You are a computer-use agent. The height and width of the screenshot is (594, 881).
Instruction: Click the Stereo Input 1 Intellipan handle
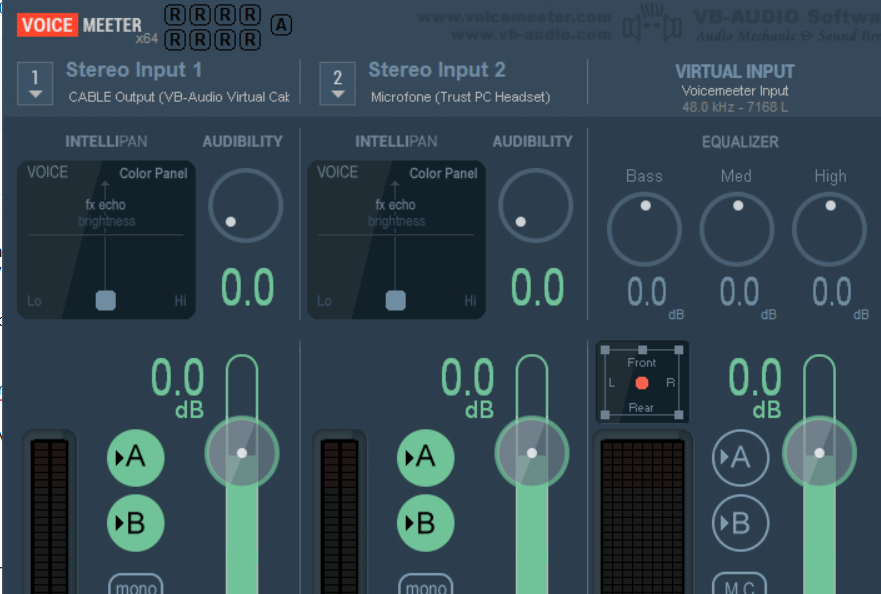[x=106, y=300]
